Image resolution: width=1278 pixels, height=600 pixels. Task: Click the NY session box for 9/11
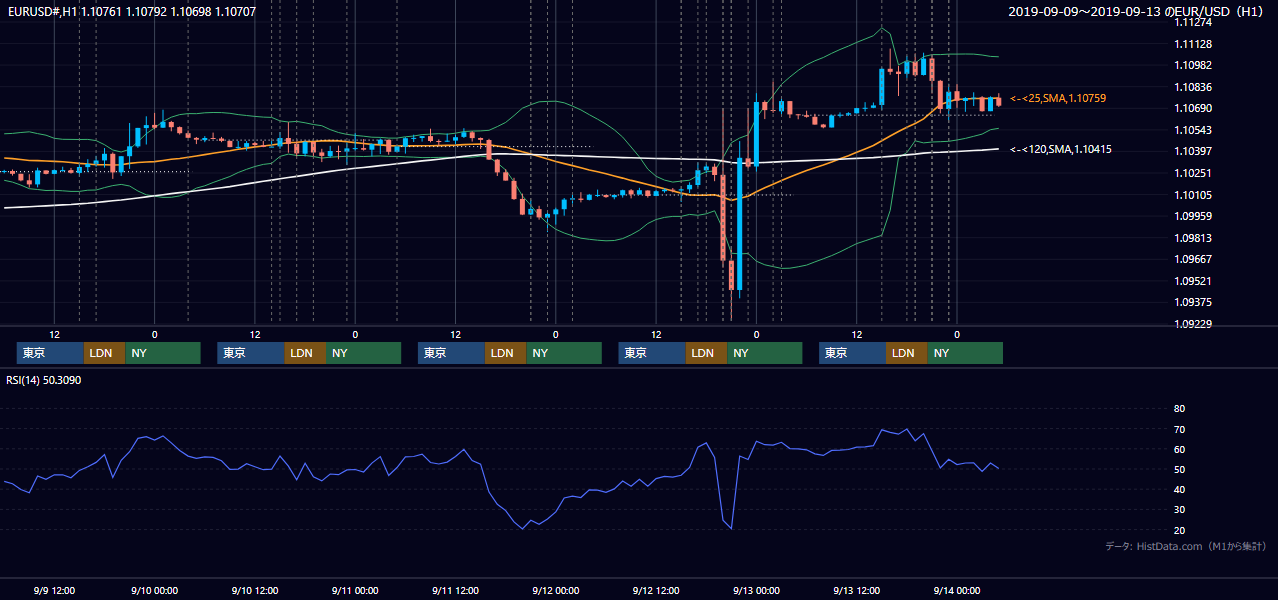[564, 353]
